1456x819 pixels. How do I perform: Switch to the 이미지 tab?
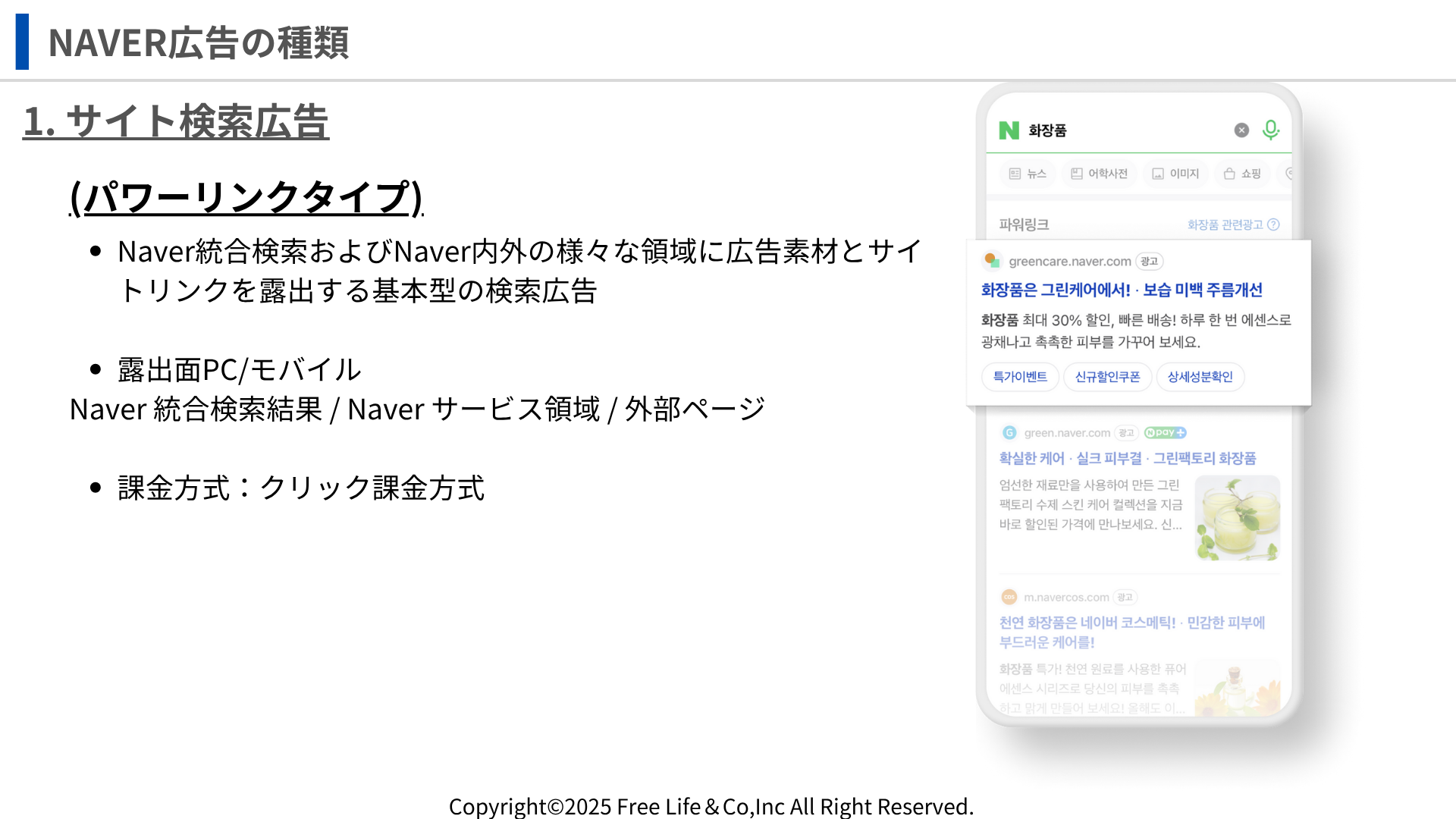point(1175,174)
